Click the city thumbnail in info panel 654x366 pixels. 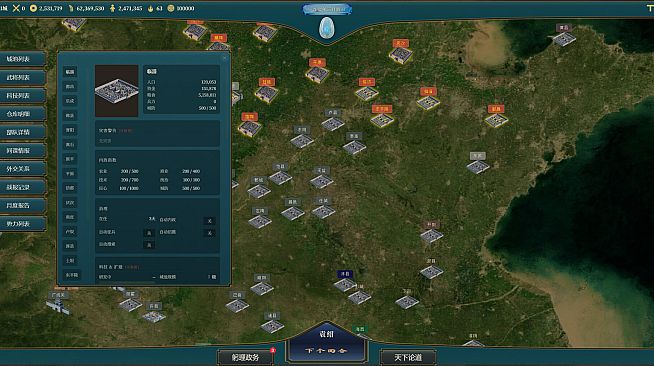pos(116,90)
